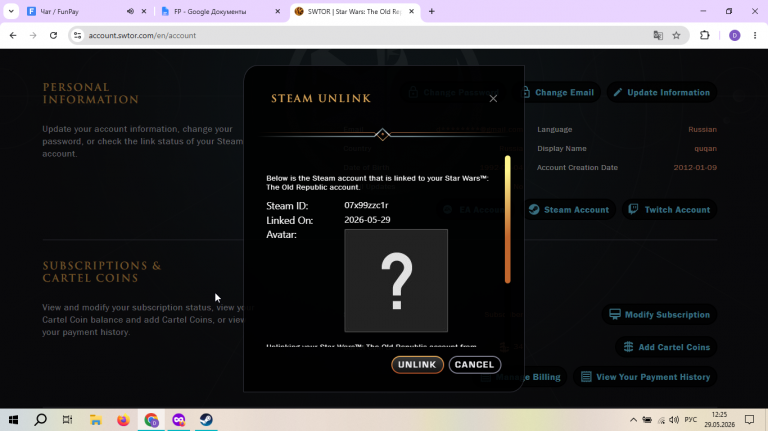Image resolution: width=768 pixels, height=431 pixels.
Task: Open View Your Payment History
Action: coord(645,377)
